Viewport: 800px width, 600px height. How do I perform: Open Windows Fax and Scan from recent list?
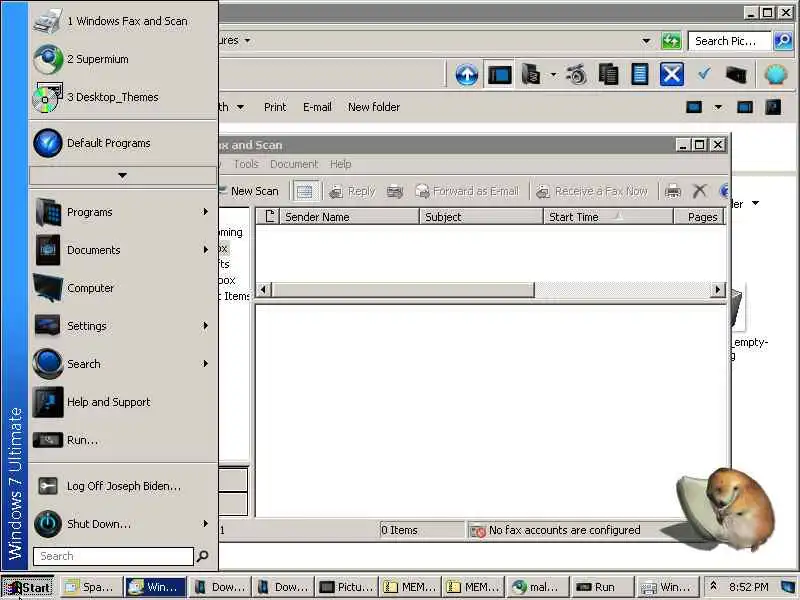123,21
